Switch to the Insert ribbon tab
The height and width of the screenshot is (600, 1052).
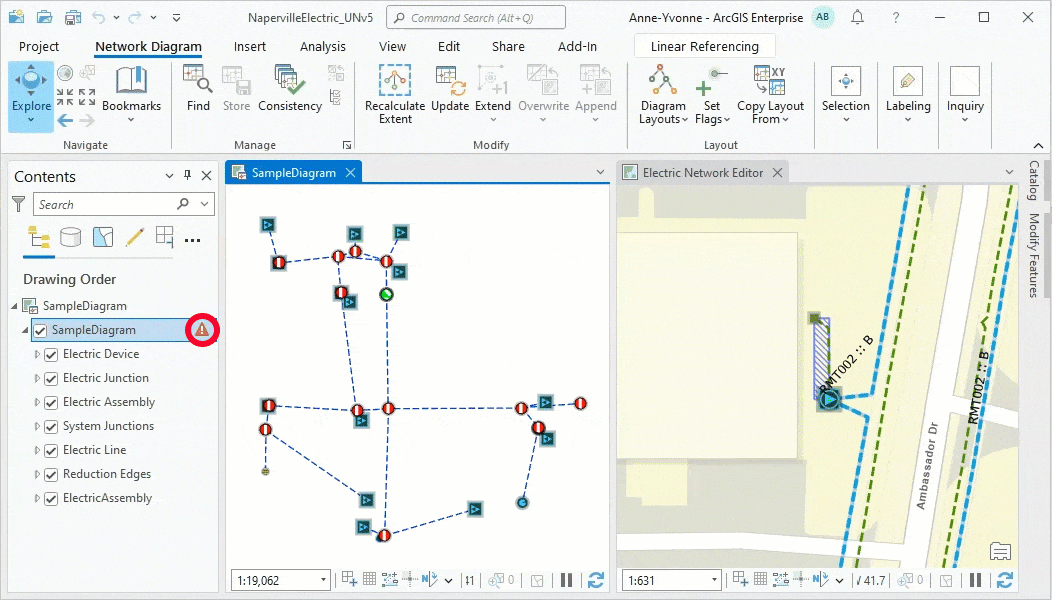250,46
